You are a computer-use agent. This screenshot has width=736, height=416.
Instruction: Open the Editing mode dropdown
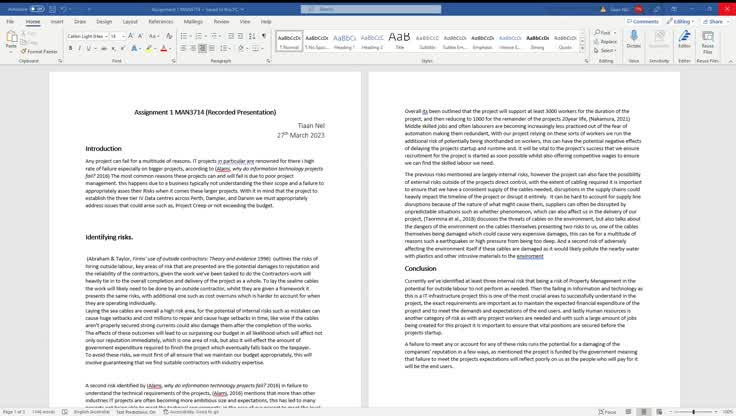[682, 20]
